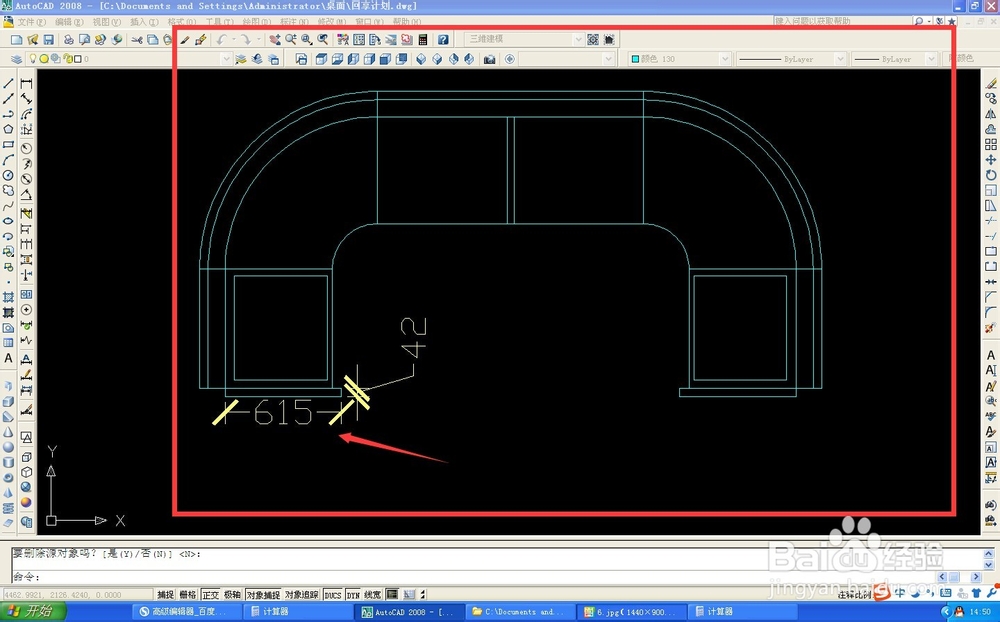Select the Circle draw tool
Screen dimensions: 1000x622
8,175
